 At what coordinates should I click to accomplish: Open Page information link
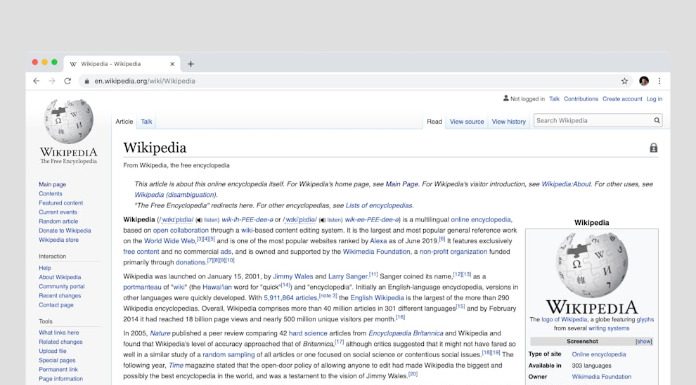click(61, 379)
